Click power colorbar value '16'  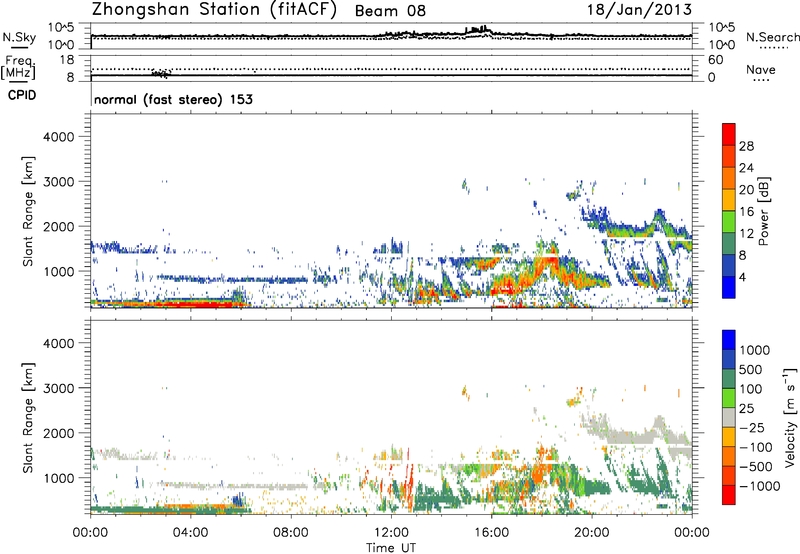tap(746, 212)
